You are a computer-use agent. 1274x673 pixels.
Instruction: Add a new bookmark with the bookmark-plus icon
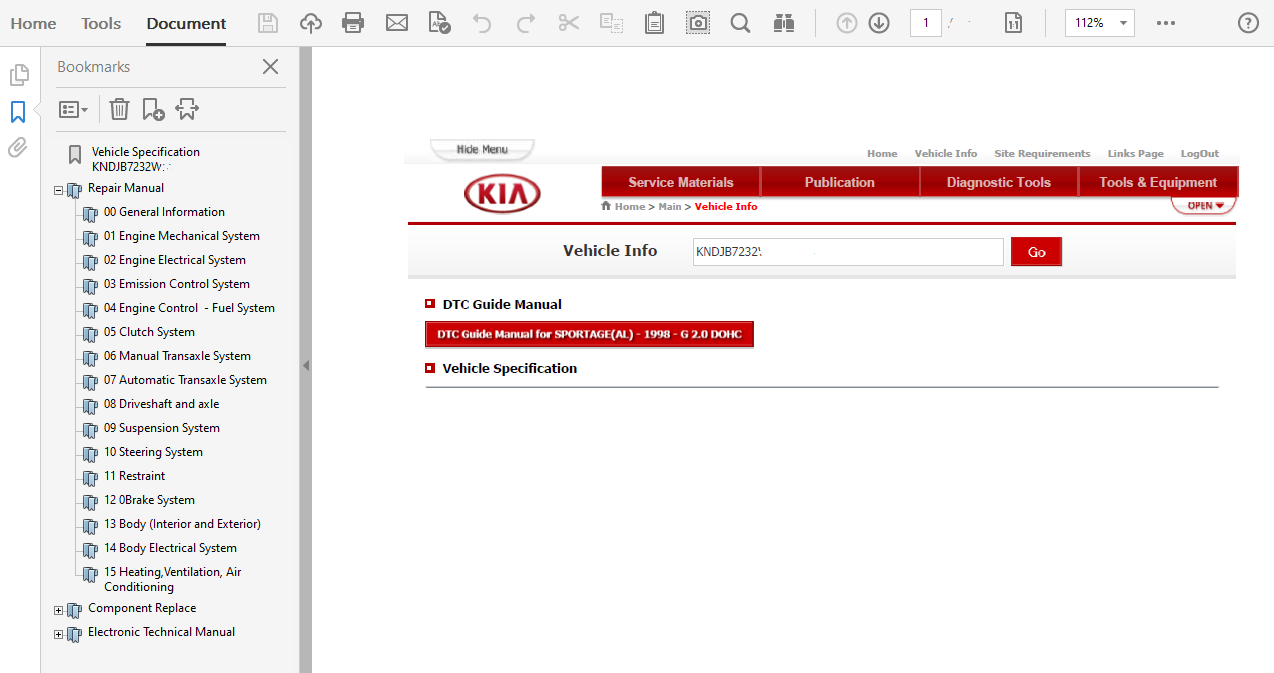[152, 109]
